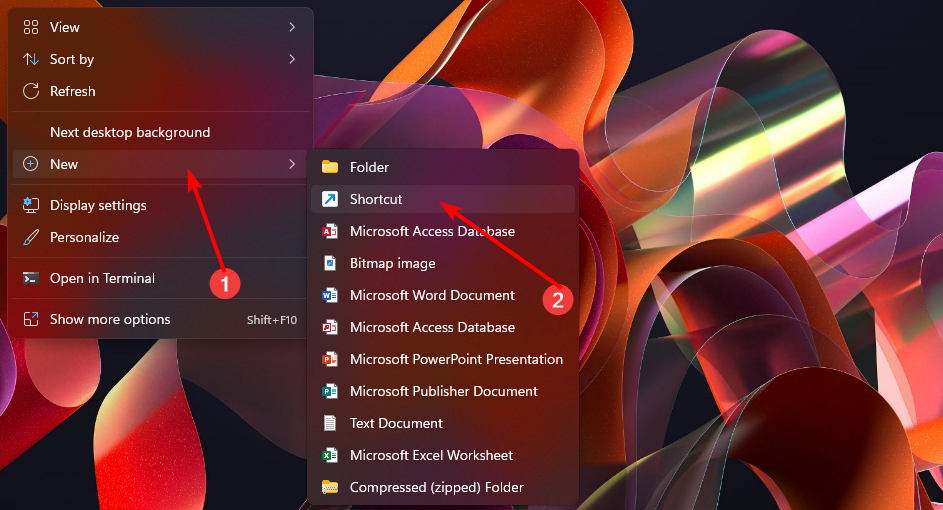This screenshot has width=943, height=510.
Task: Create a new Compressed (zipped) Folder
Action: [443, 487]
